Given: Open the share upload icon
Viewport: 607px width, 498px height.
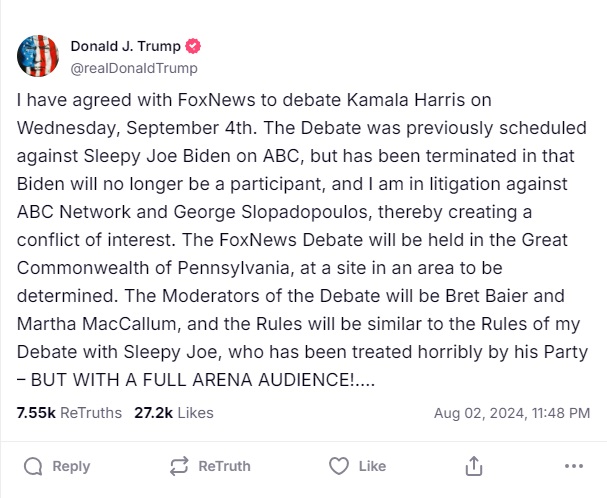Looking at the screenshot, I should point(474,466).
